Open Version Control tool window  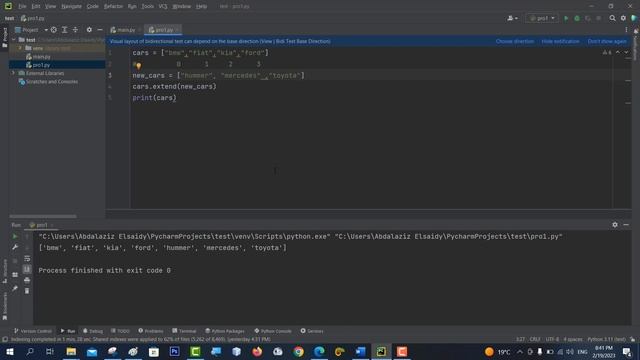pyautogui.click(x=33, y=331)
